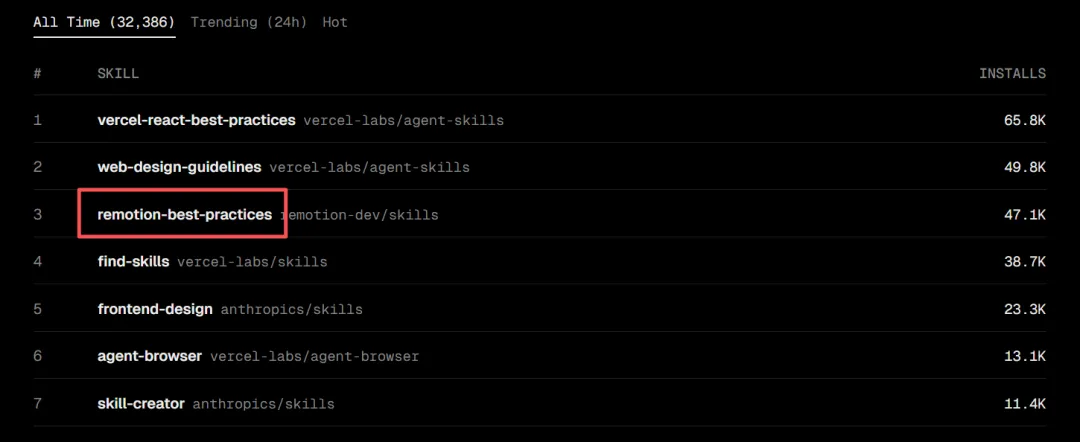
Task: Select the Hot tab
Action: [335, 22]
